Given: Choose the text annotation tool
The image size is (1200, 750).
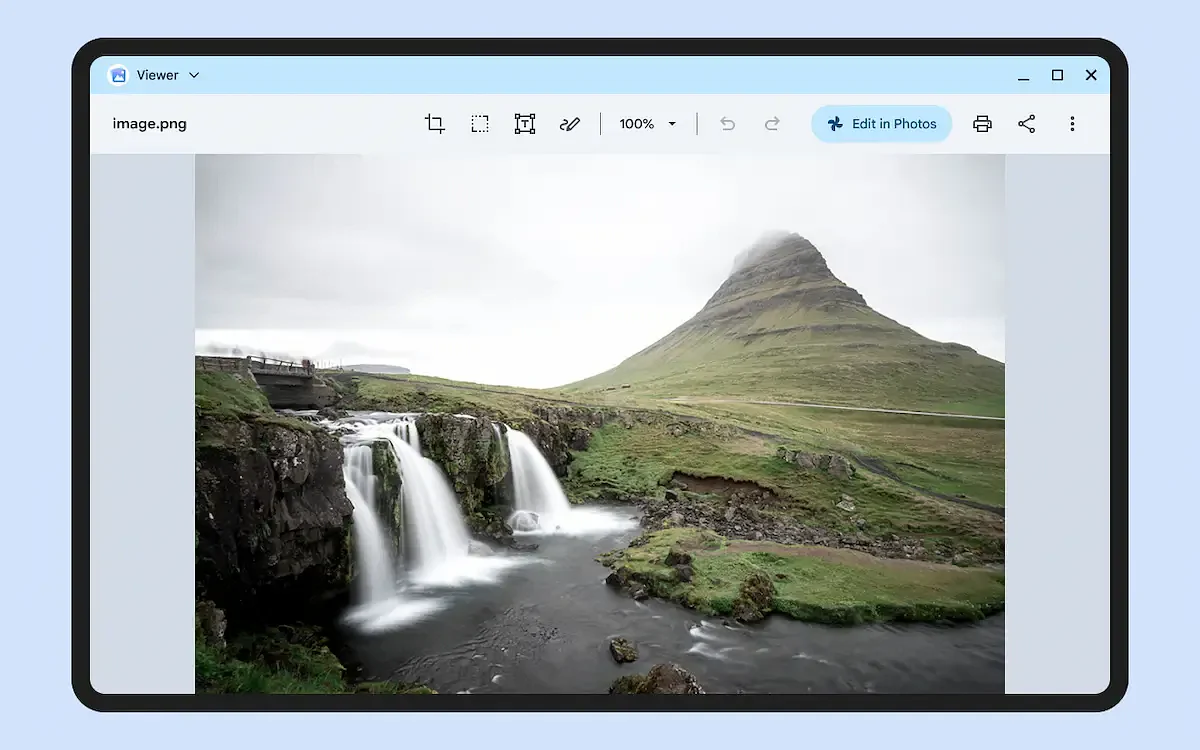Looking at the screenshot, I should (x=525, y=124).
